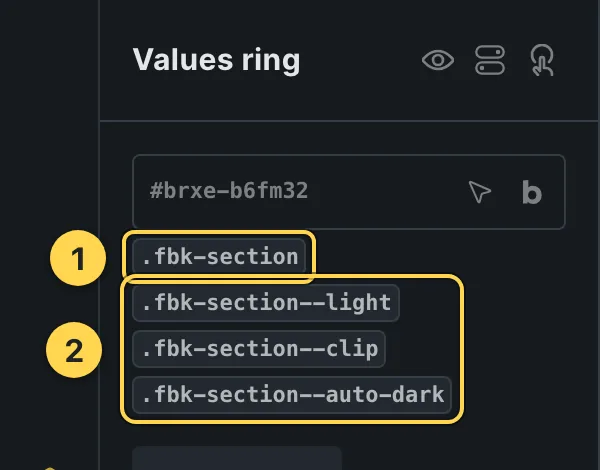Click the yellow number 1 badge
600x470 pixels.
[78, 258]
